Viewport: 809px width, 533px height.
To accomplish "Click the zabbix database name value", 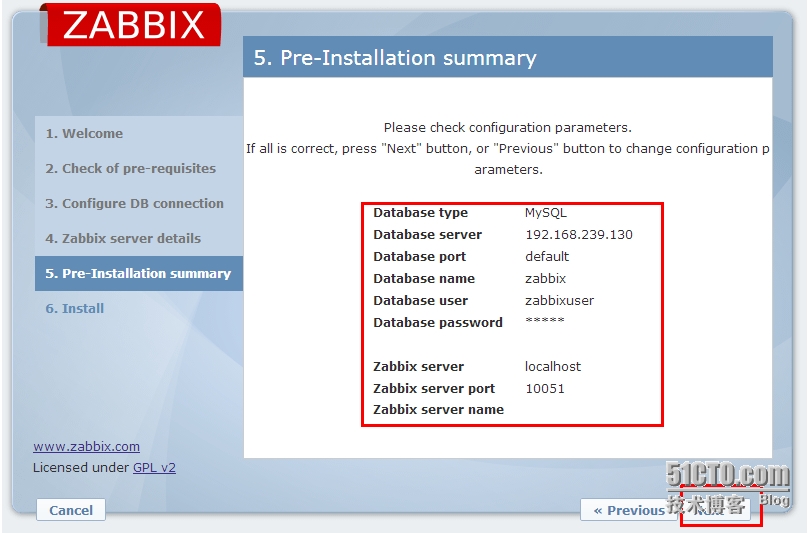I will point(545,279).
